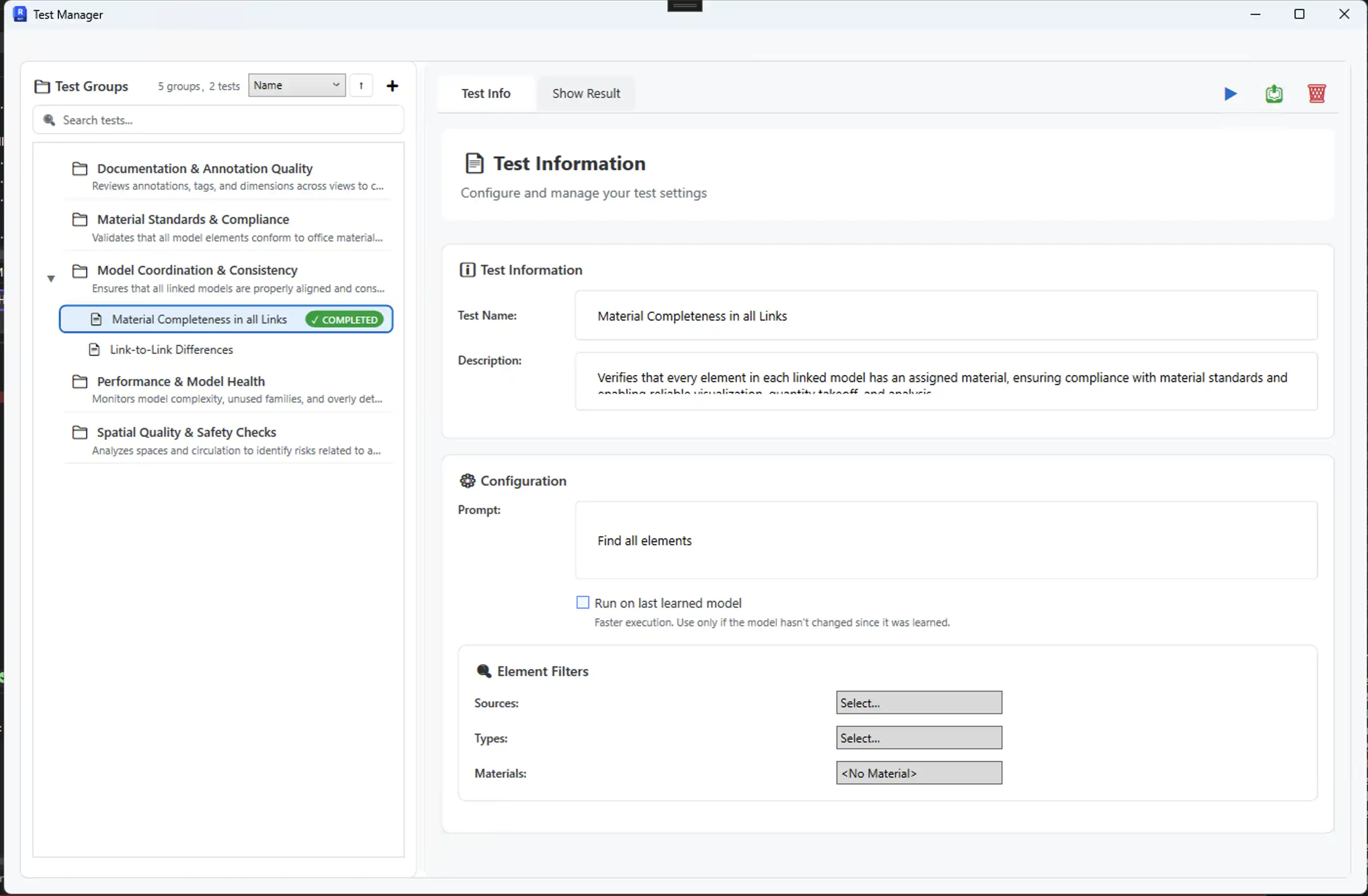Click the Documentation & Annotation Quality folder icon
The image size is (1368, 896).
(80, 169)
